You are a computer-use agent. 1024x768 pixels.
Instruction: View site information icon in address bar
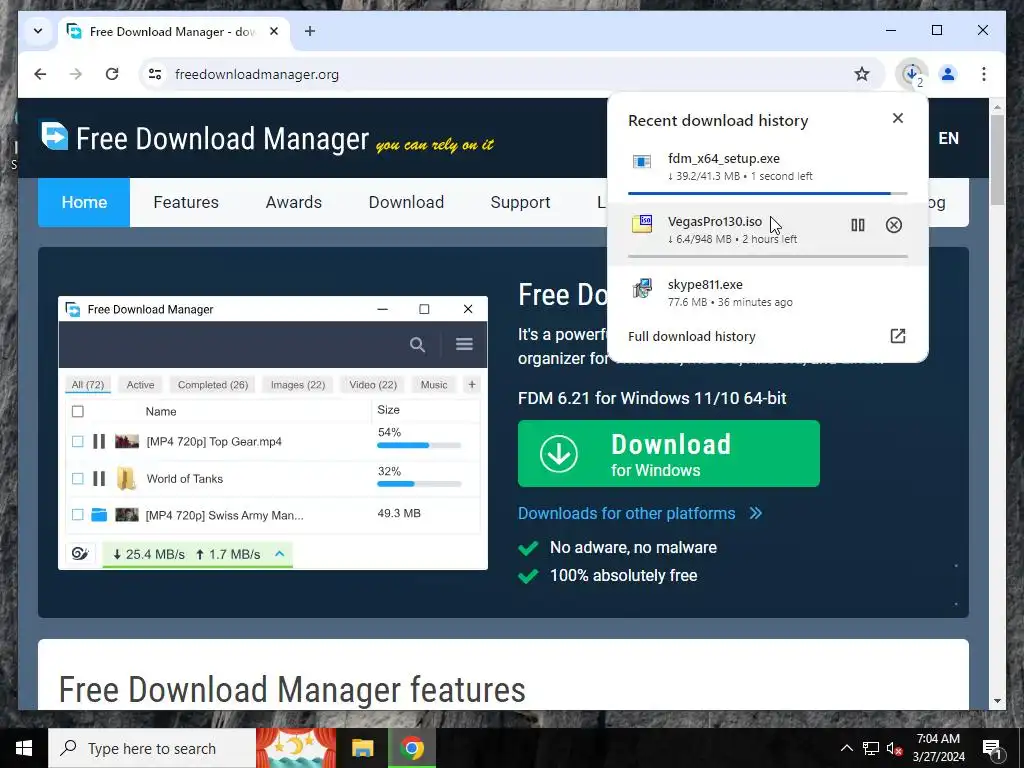155,74
